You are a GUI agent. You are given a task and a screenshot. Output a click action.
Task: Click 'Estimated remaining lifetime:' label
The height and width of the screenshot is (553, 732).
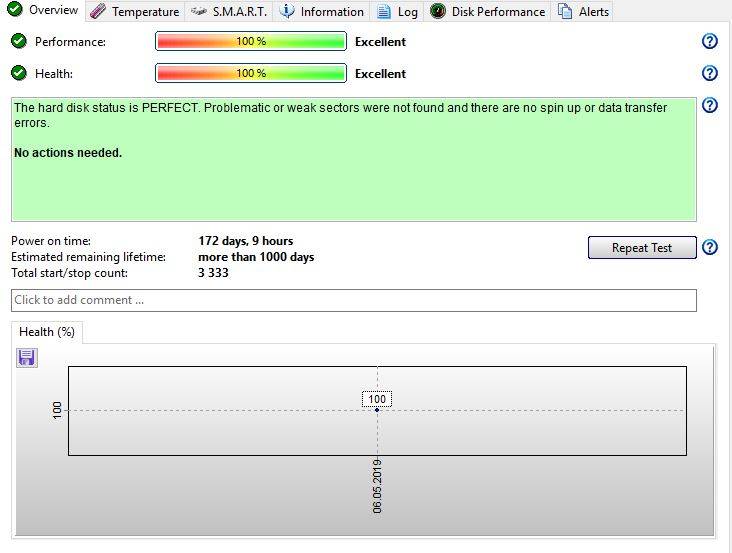[x=88, y=257]
